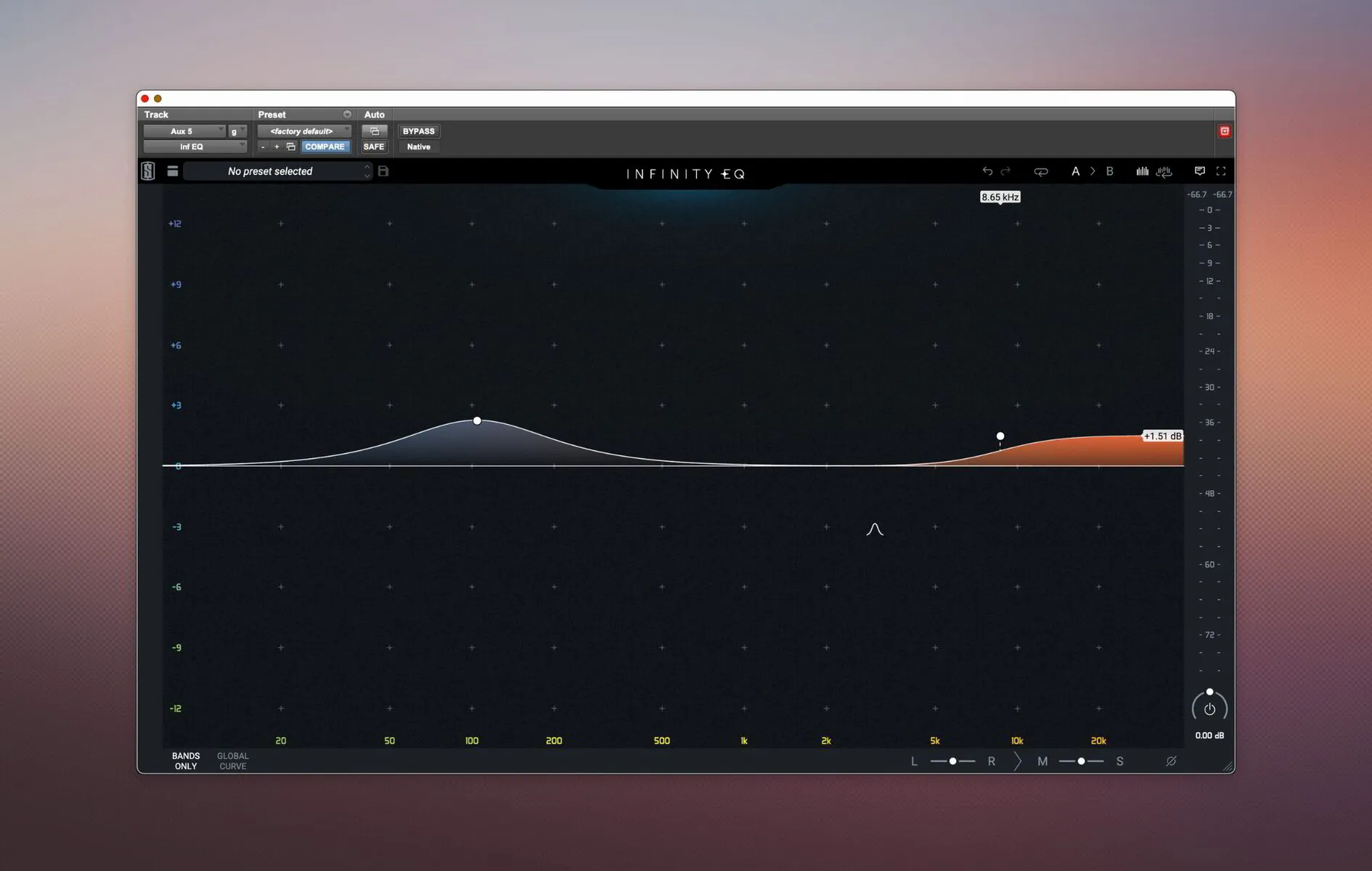This screenshot has height=871, width=1372.
Task: Enable the SAFE automation mode
Action: coord(374,147)
